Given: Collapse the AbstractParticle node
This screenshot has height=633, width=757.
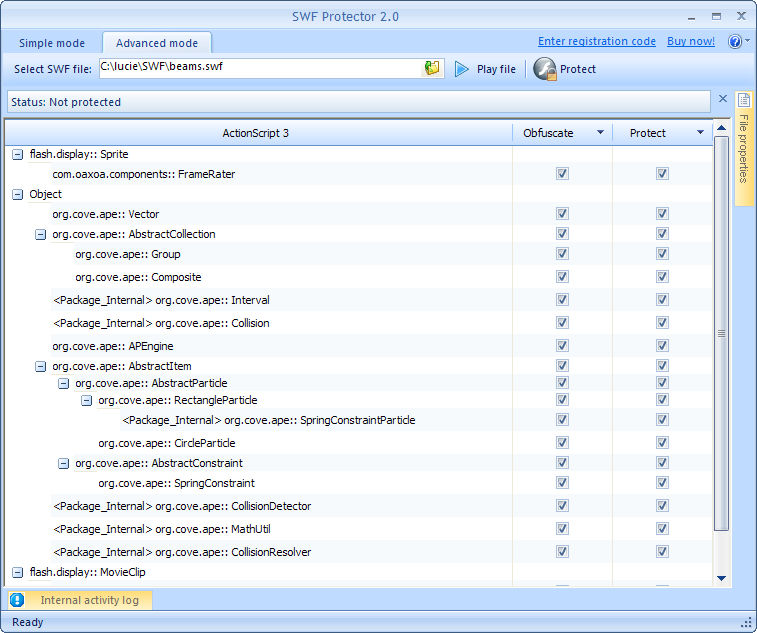Looking at the screenshot, I should point(63,383).
